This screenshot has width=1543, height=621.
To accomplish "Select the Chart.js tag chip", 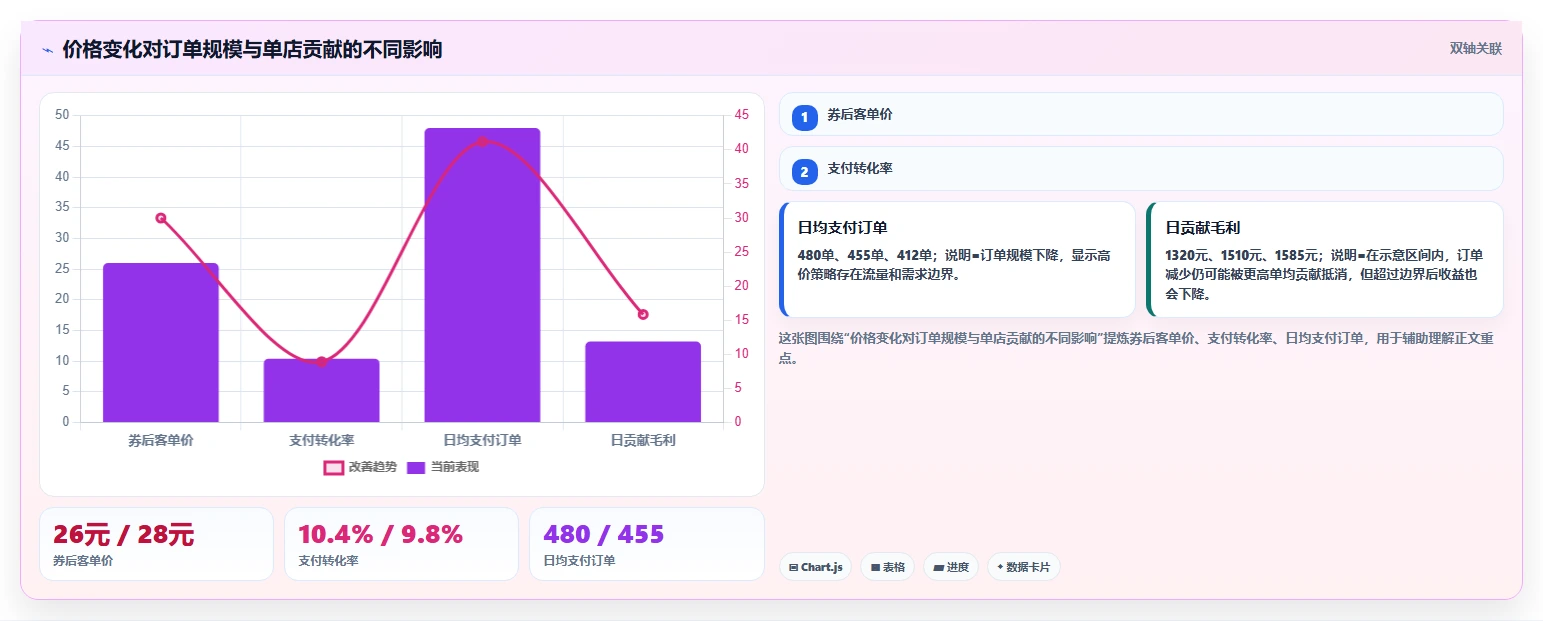I will [816, 567].
